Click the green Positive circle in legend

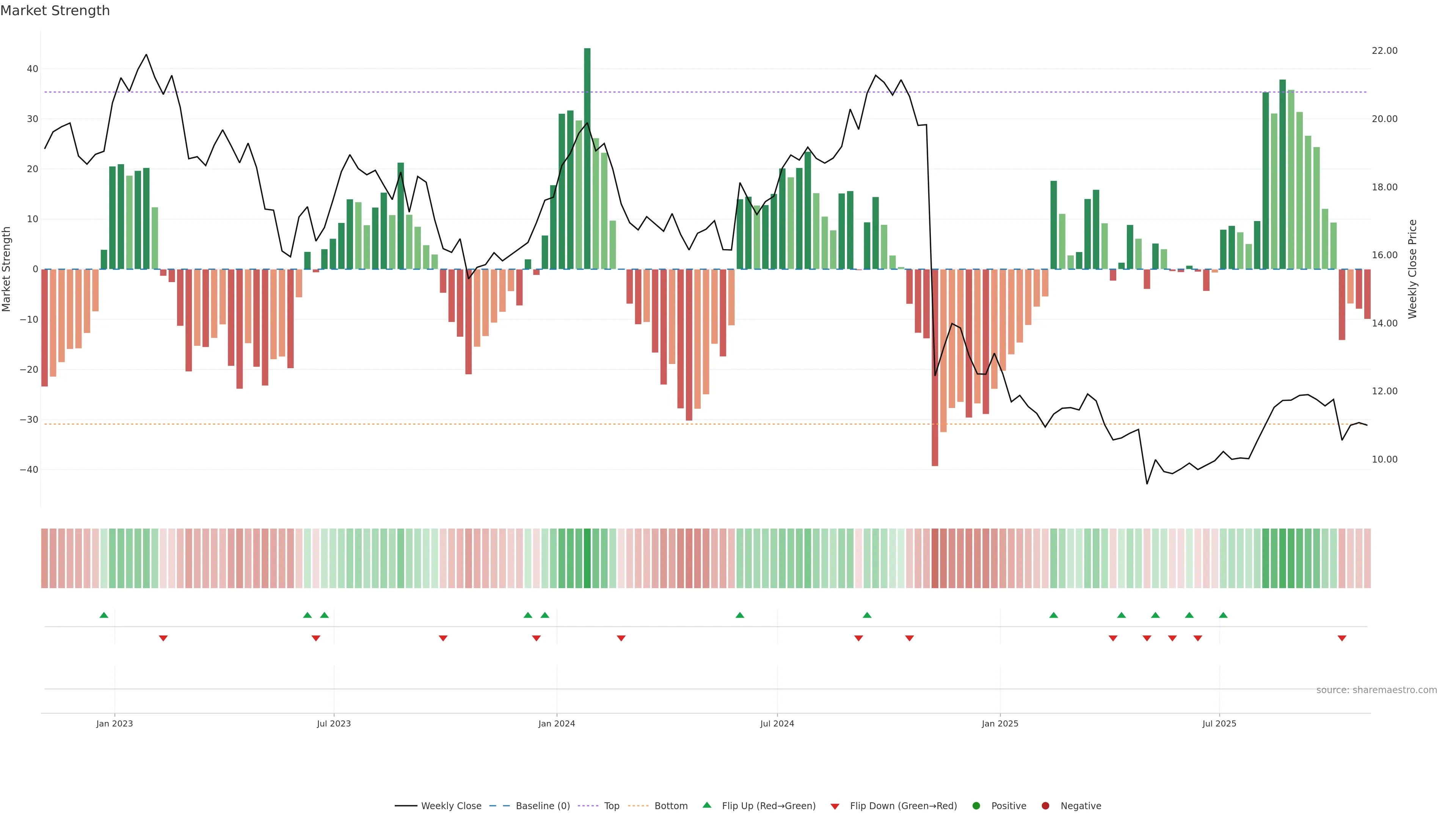pyautogui.click(x=976, y=805)
